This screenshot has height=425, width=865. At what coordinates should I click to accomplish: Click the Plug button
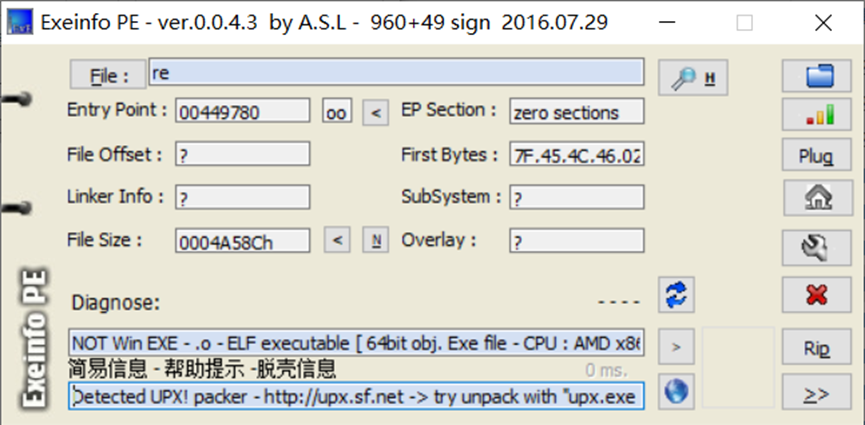click(817, 157)
